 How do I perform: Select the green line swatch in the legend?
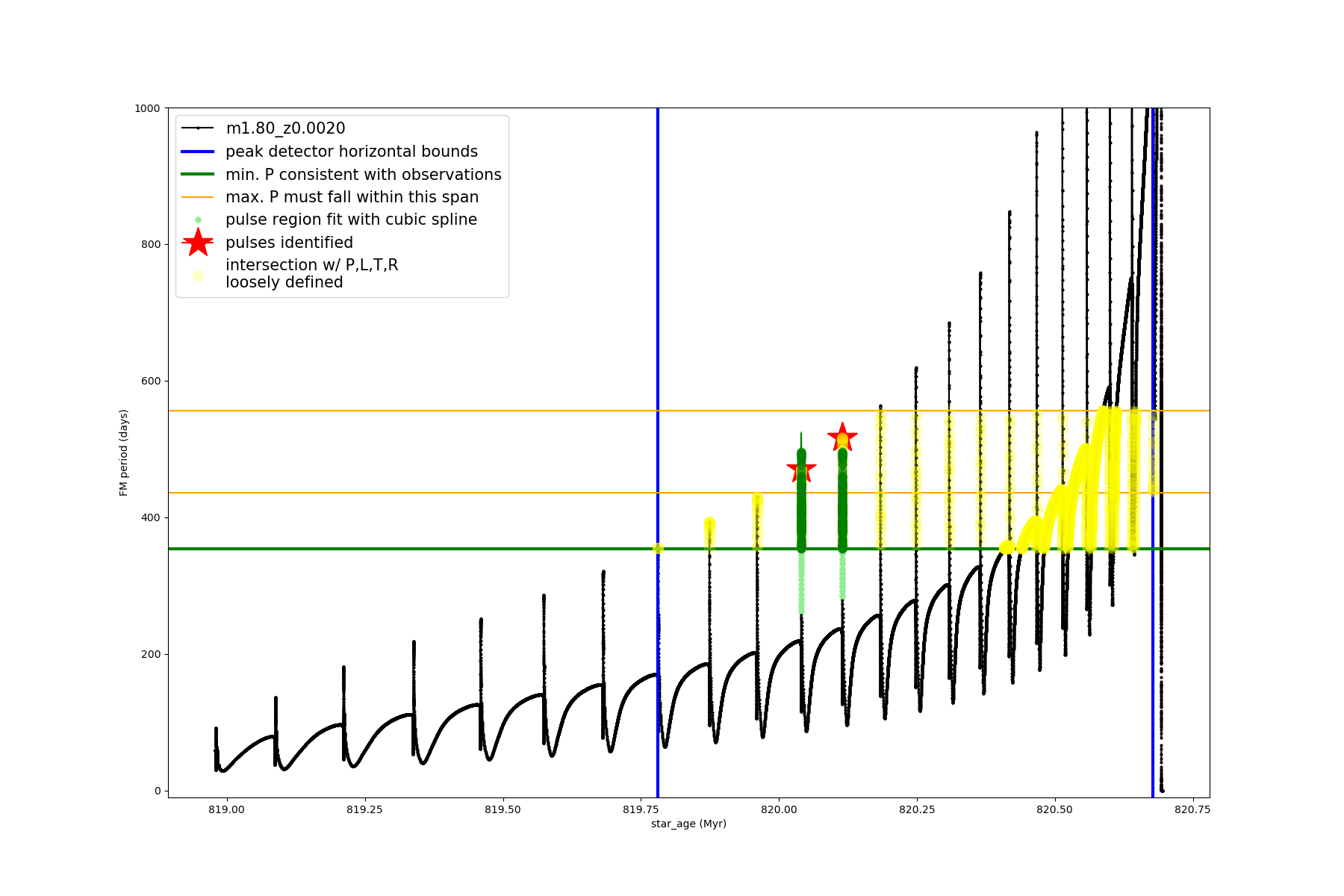[x=198, y=175]
